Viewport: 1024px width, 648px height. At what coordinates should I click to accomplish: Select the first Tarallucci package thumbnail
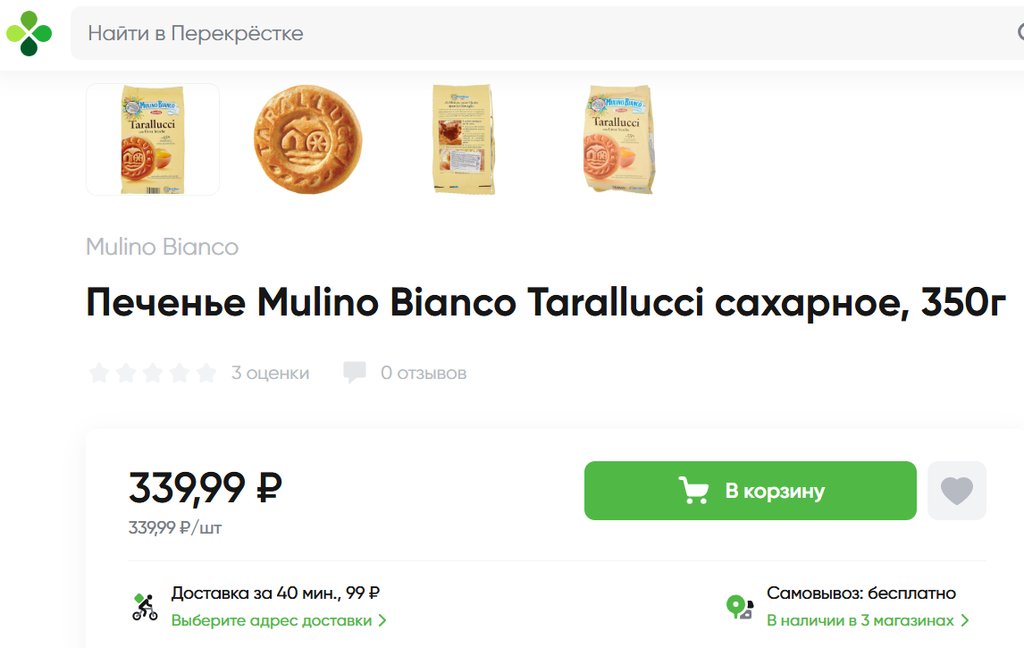click(x=152, y=139)
